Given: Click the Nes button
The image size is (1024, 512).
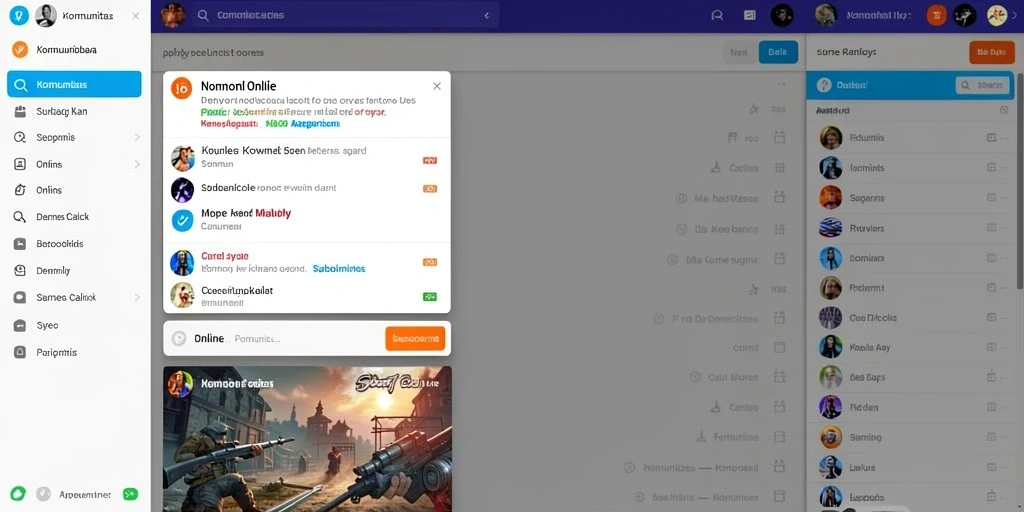Looking at the screenshot, I should point(739,52).
